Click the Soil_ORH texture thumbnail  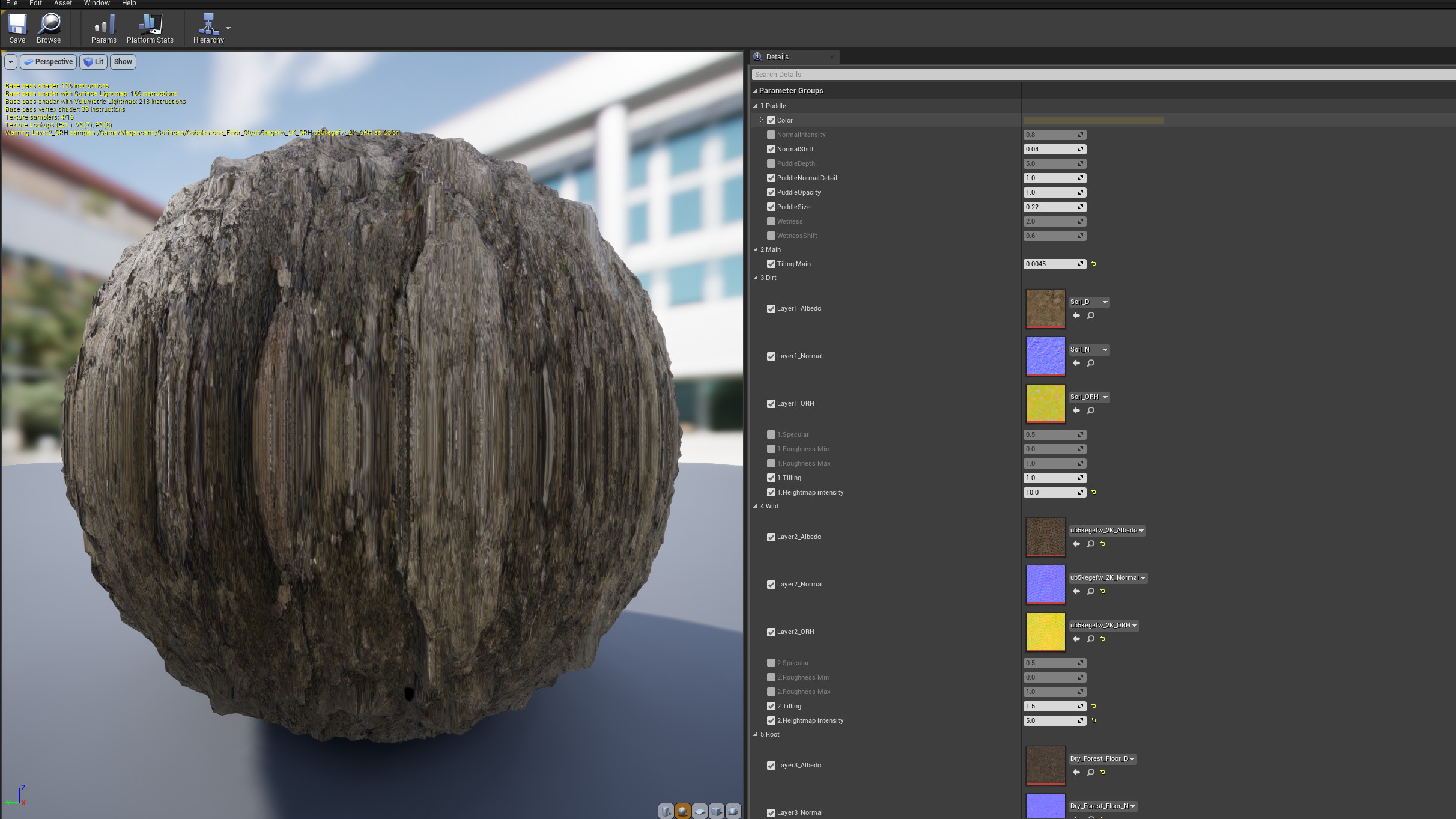1045,403
